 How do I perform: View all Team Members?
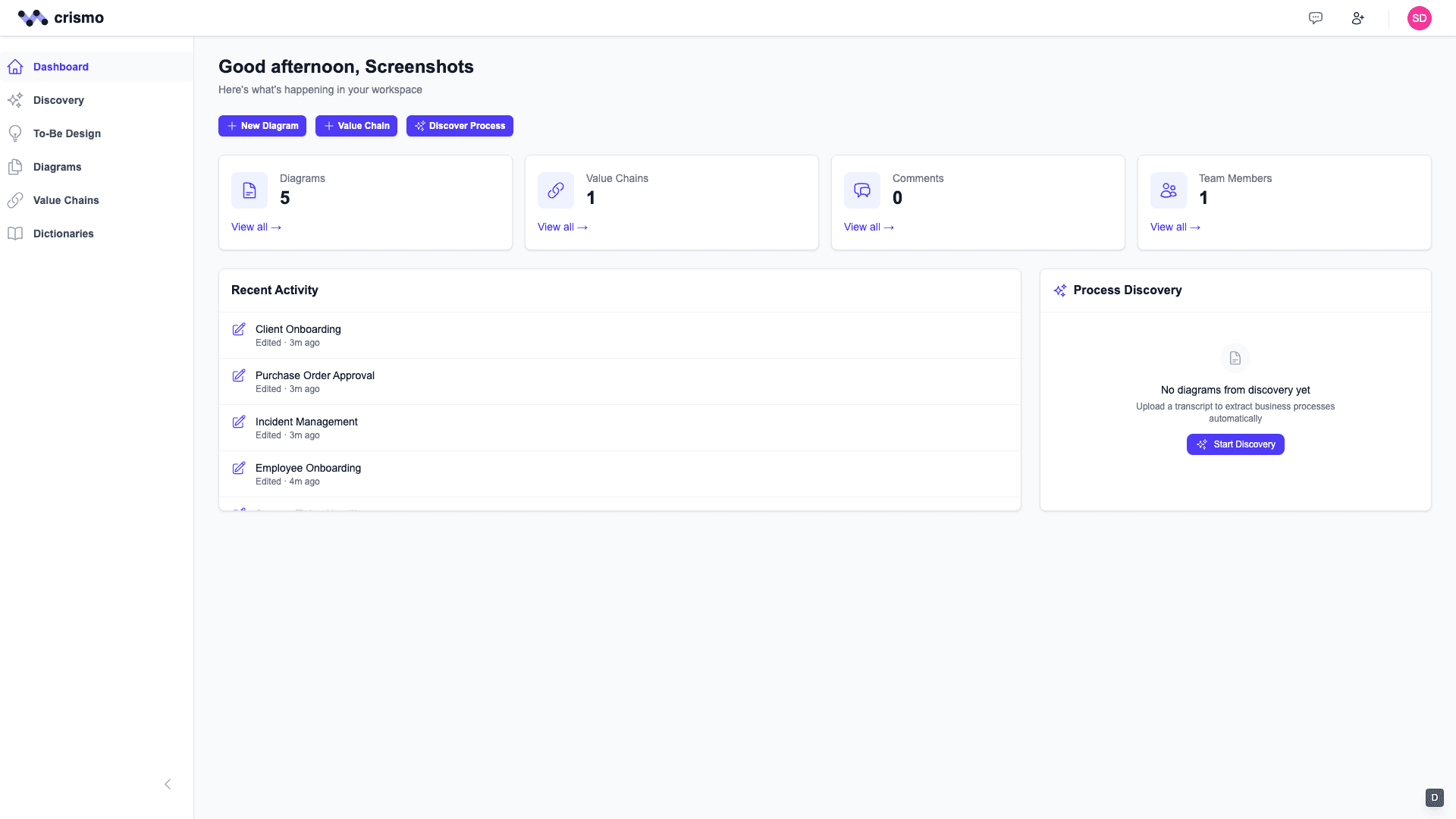tap(1175, 227)
